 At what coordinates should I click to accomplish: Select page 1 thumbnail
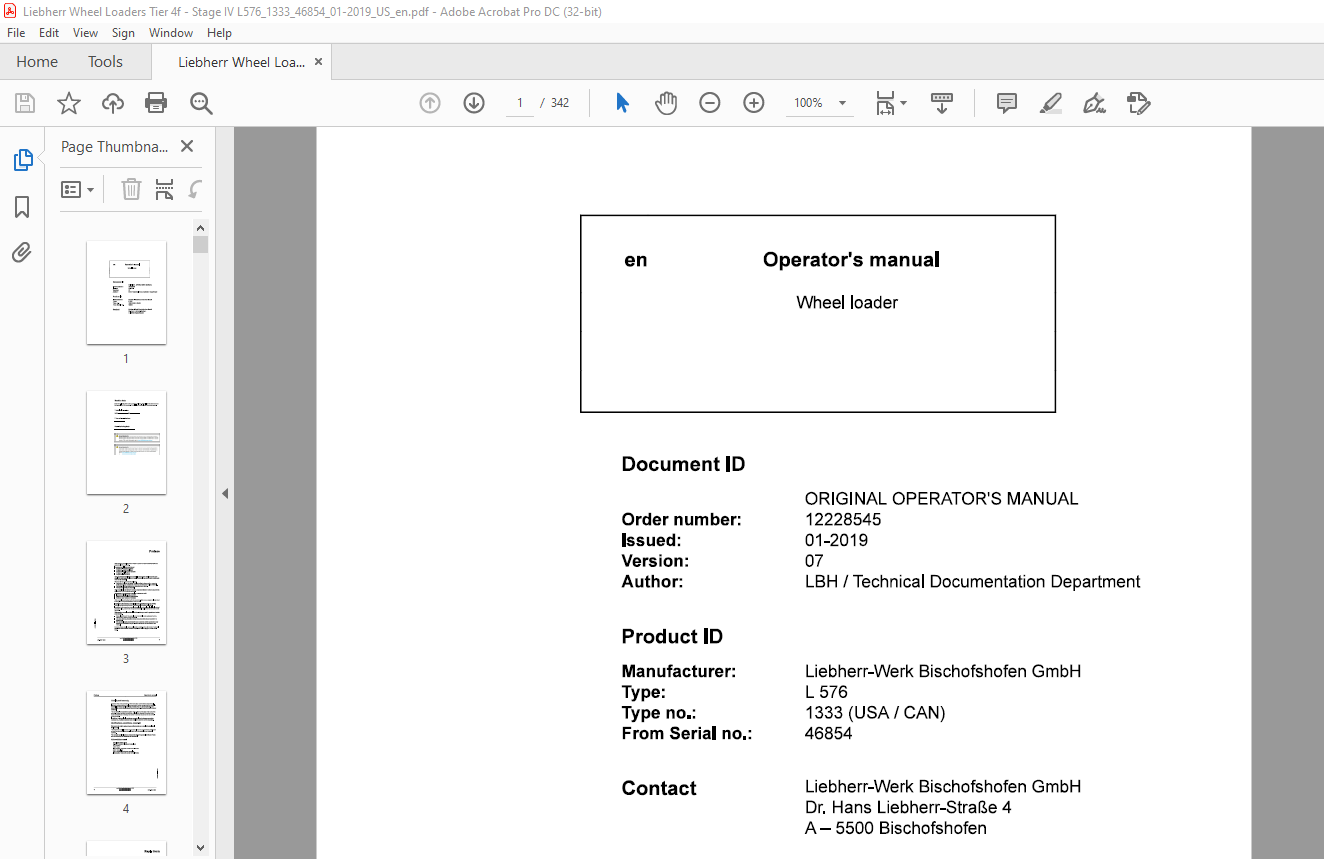(126, 292)
